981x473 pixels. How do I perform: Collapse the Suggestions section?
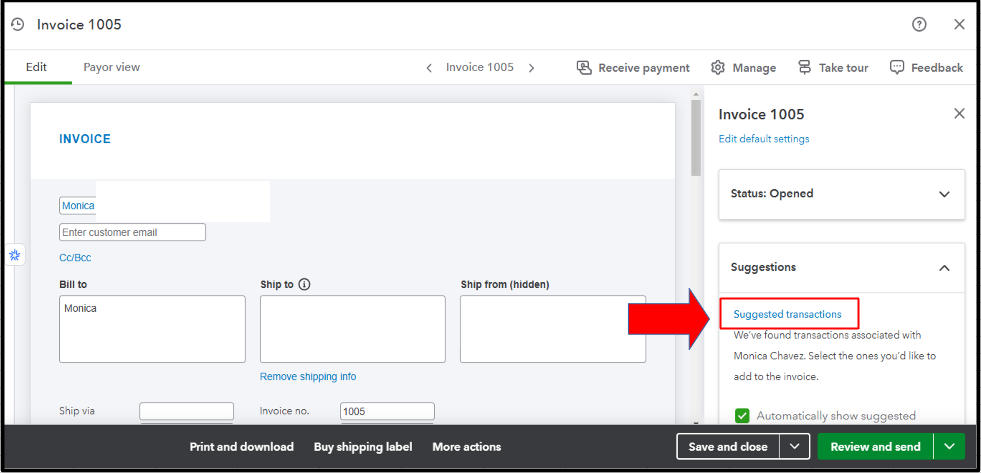click(x=944, y=268)
